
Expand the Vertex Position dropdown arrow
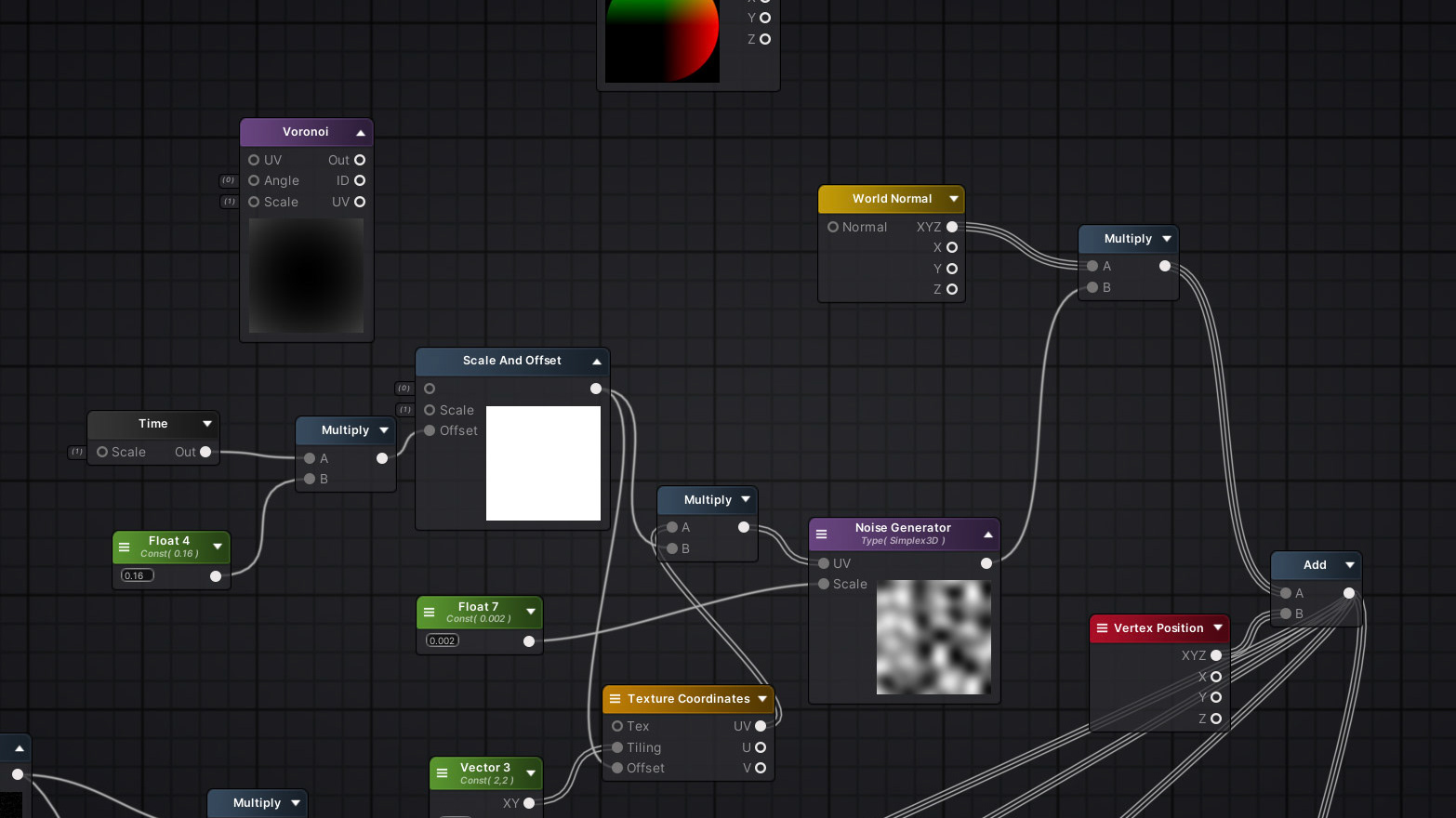pos(1218,628)
